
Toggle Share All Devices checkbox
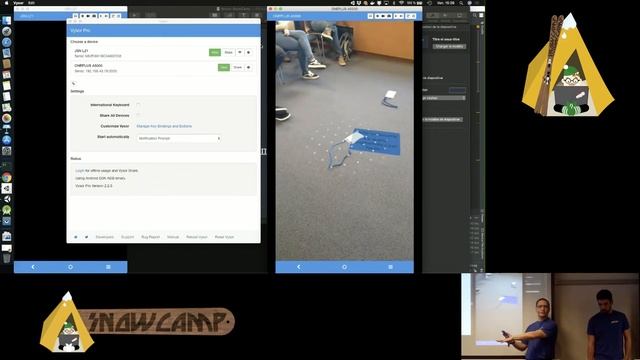coord(138,116)
